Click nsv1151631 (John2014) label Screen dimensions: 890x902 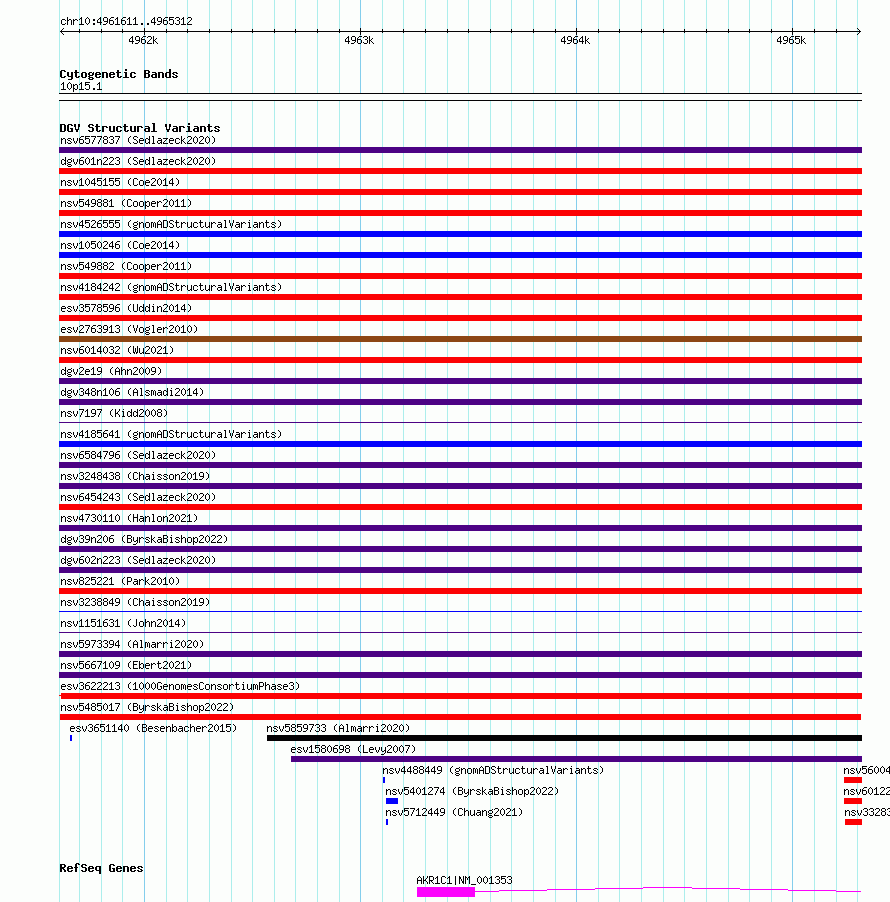123,623
